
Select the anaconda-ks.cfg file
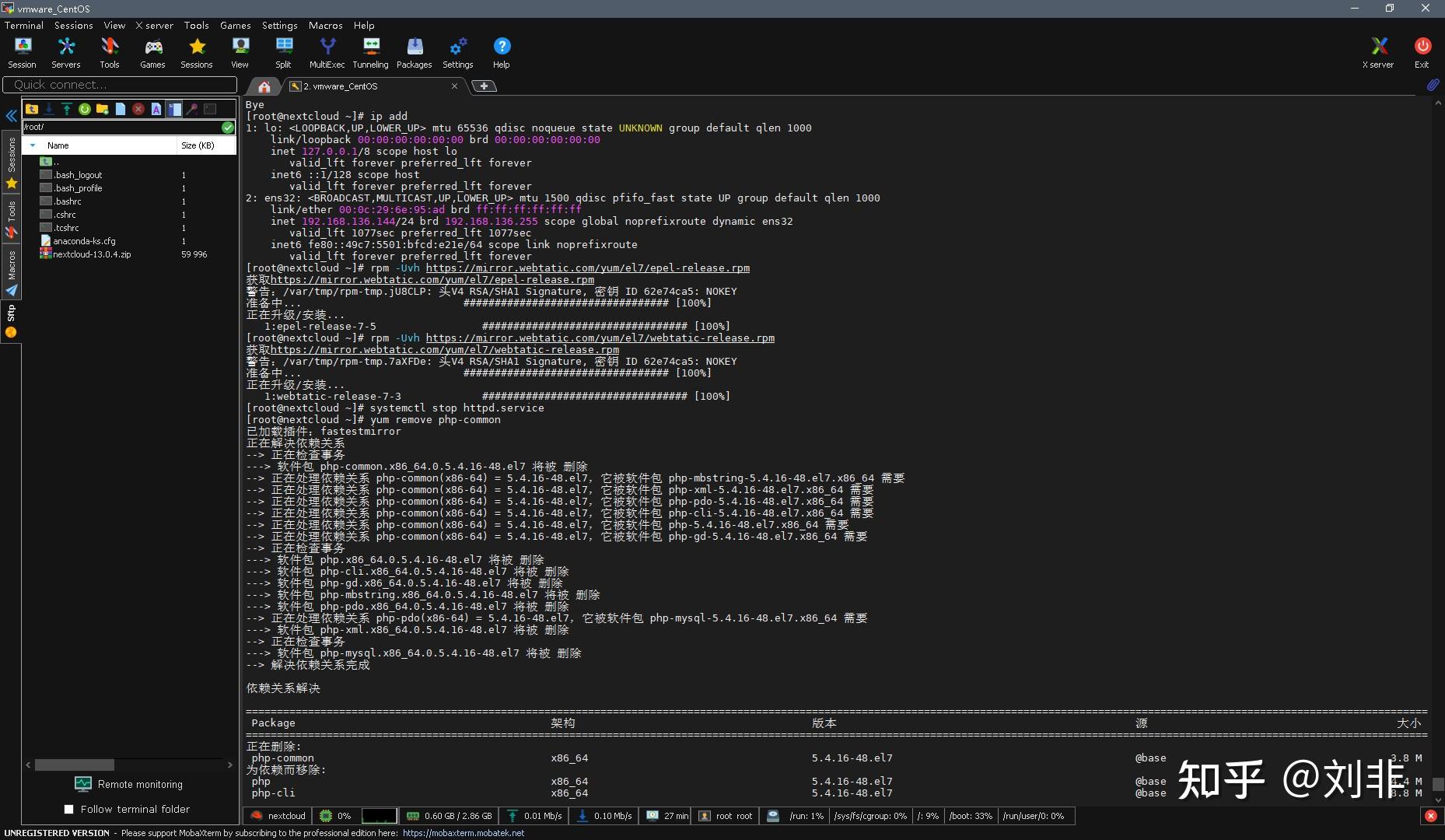click(84, 241)
